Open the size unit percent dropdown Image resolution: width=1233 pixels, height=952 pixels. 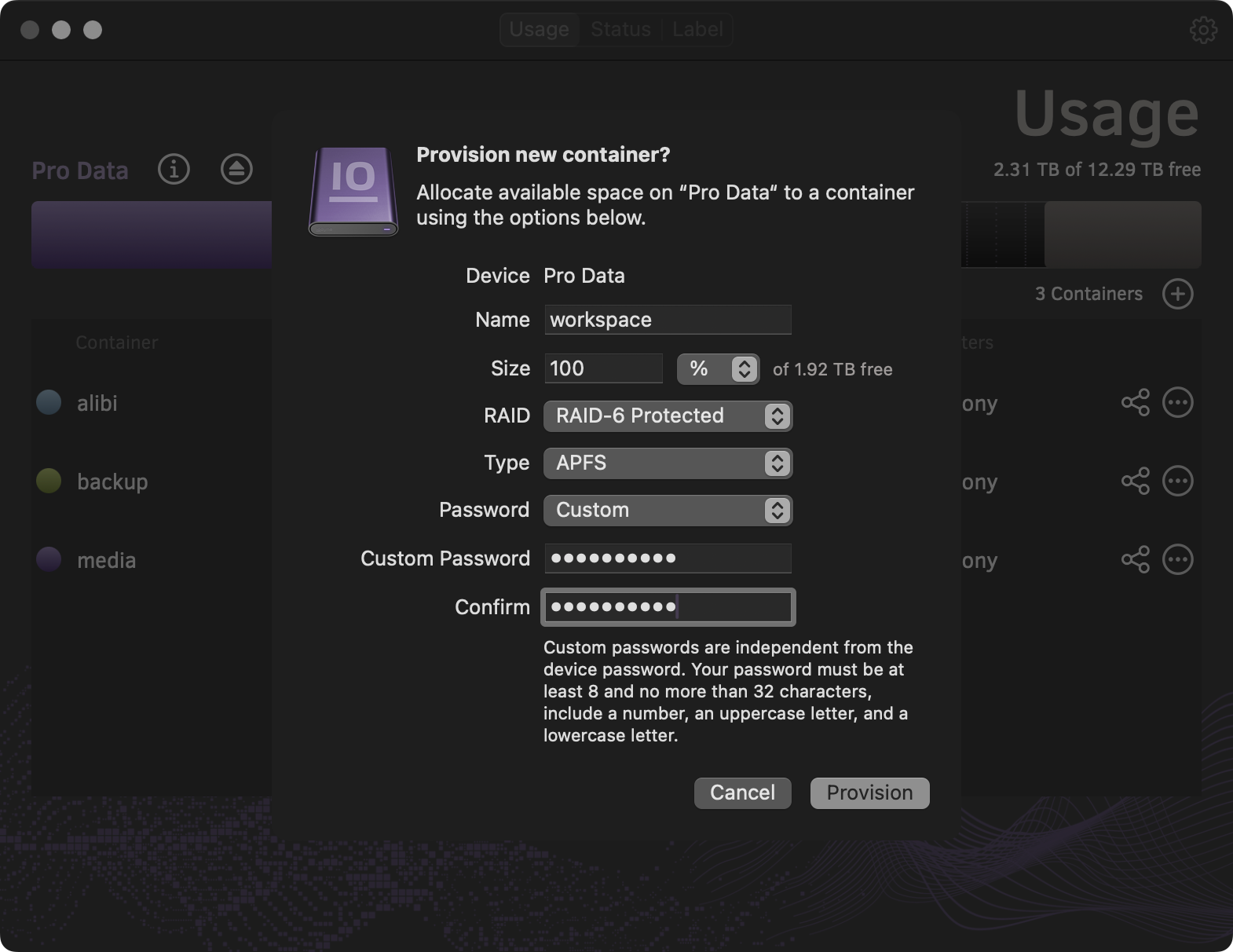pos(718,369)
